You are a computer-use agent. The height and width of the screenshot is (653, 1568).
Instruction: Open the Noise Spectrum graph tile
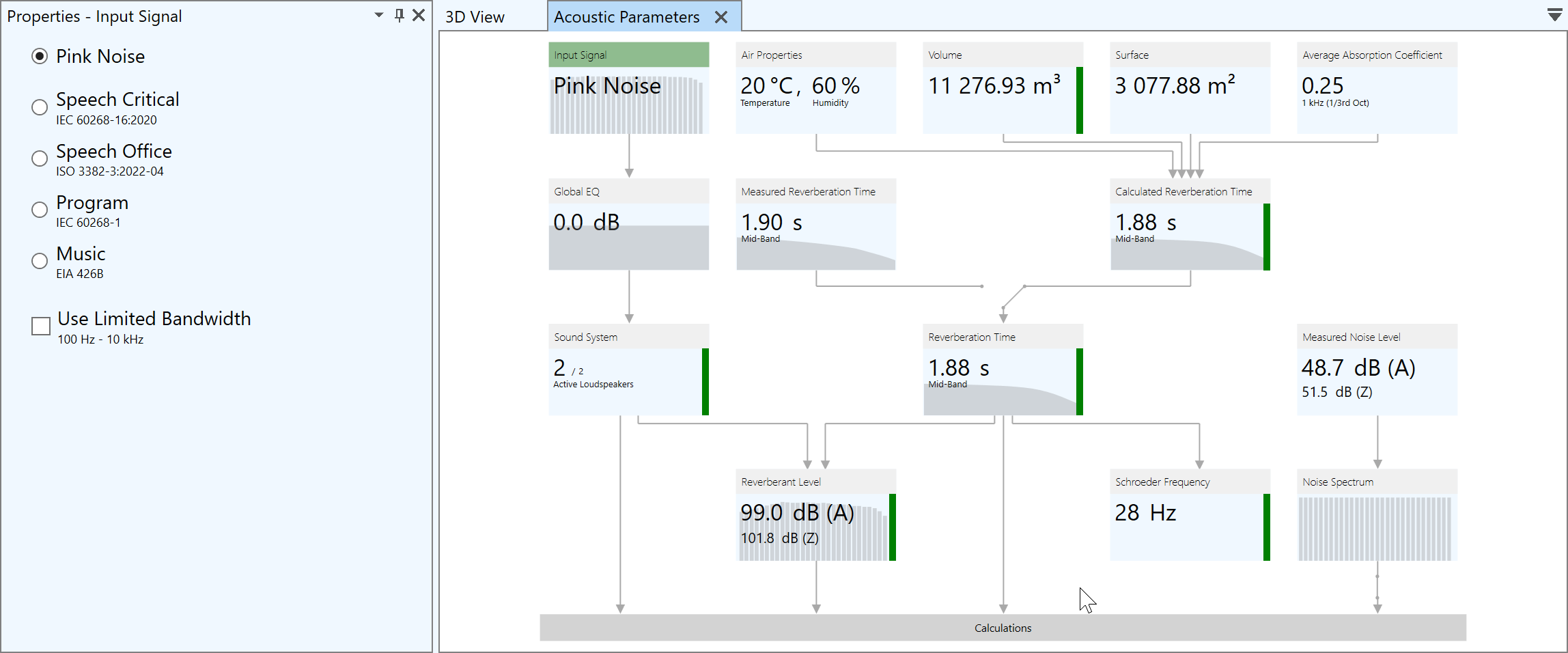pyautogui.click(x=1377, y=516)
